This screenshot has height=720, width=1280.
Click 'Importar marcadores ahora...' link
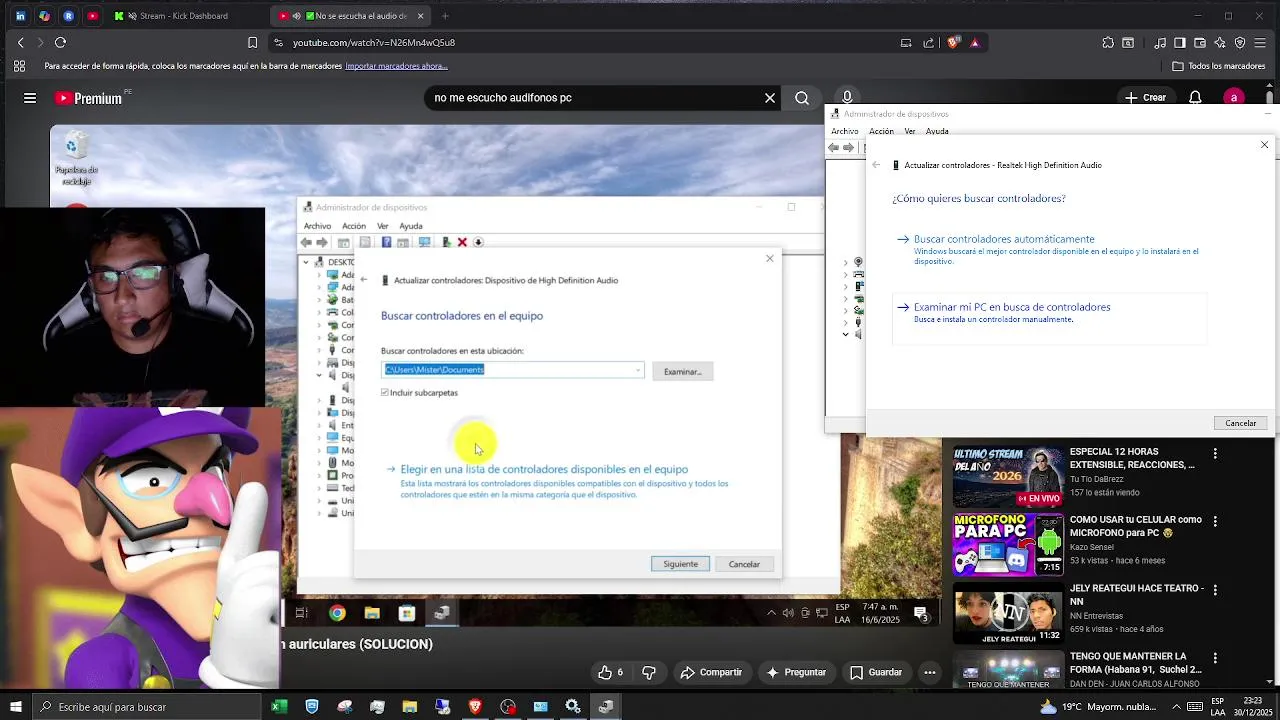(x=396, y=66)
